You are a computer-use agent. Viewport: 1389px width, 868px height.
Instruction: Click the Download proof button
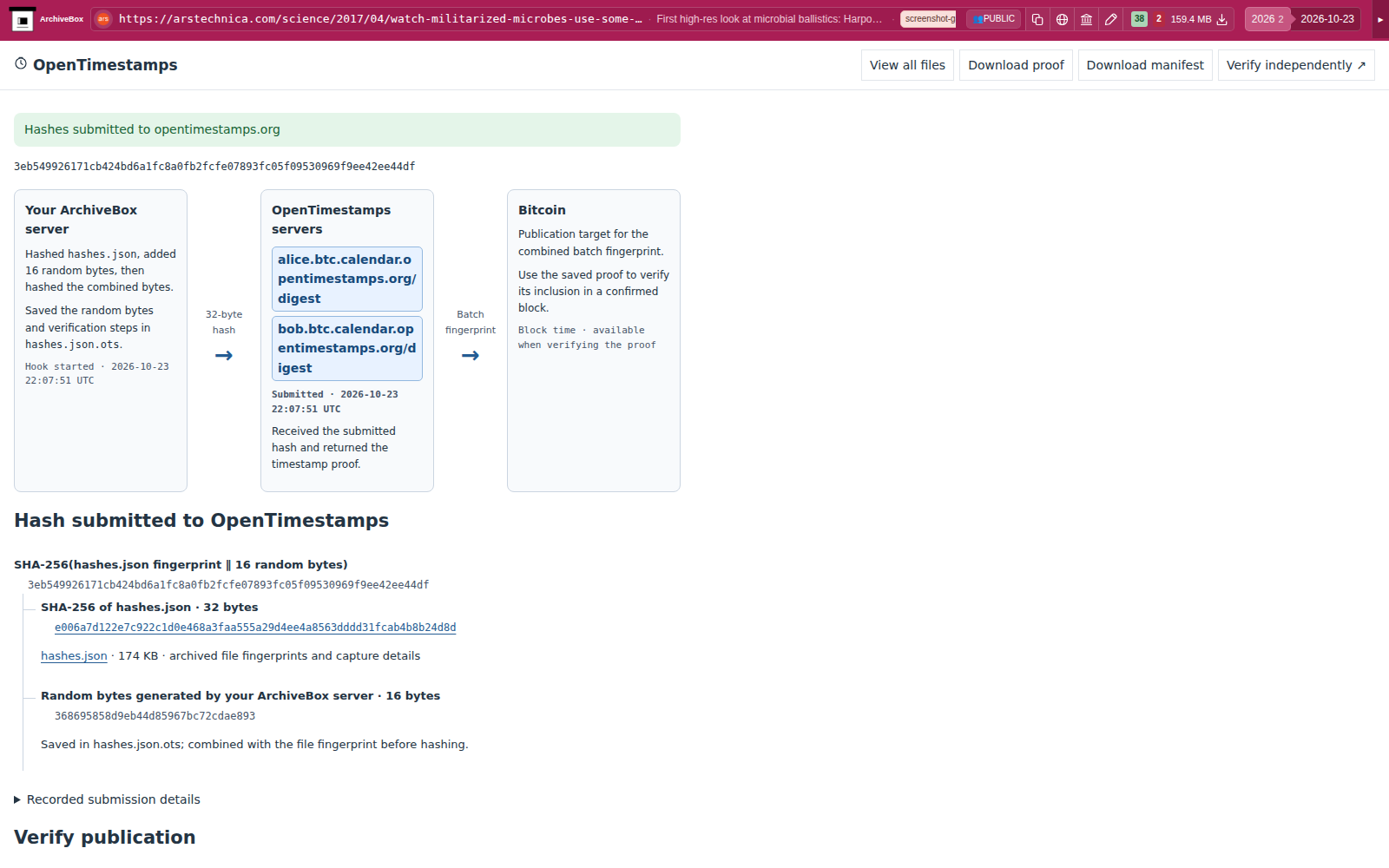(x=1016, y=65)
